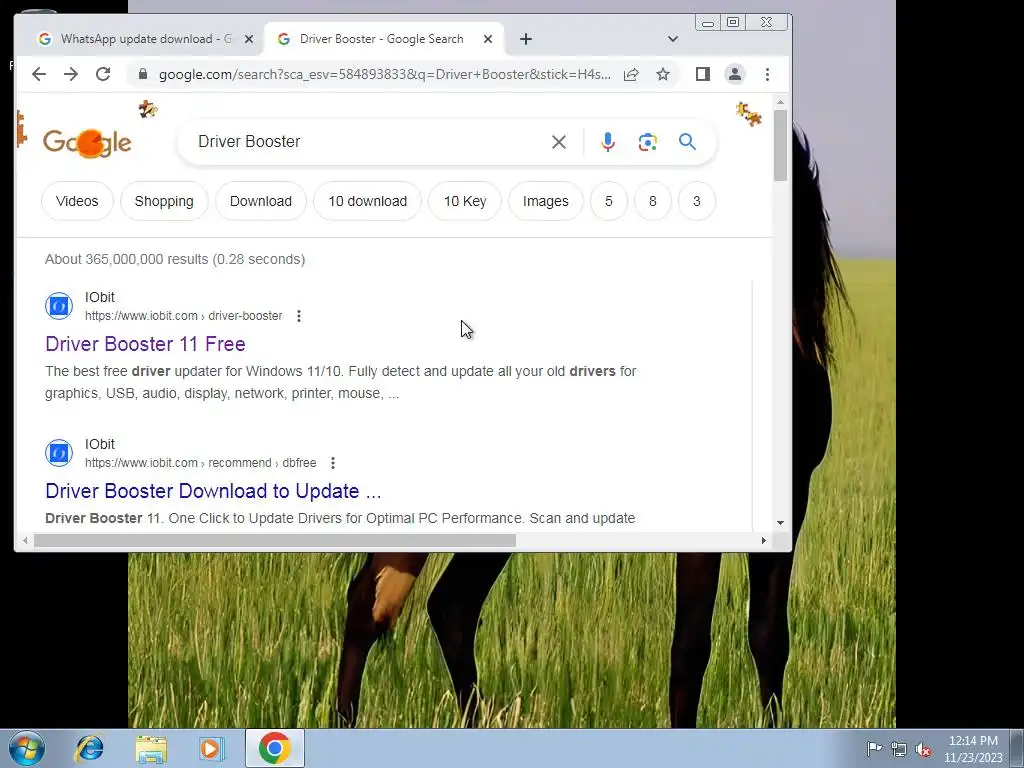Image resolution: width=1024 pixels, height=768 pixels.
Task: Open site info via the padlock icon
Action: [143, 74]
